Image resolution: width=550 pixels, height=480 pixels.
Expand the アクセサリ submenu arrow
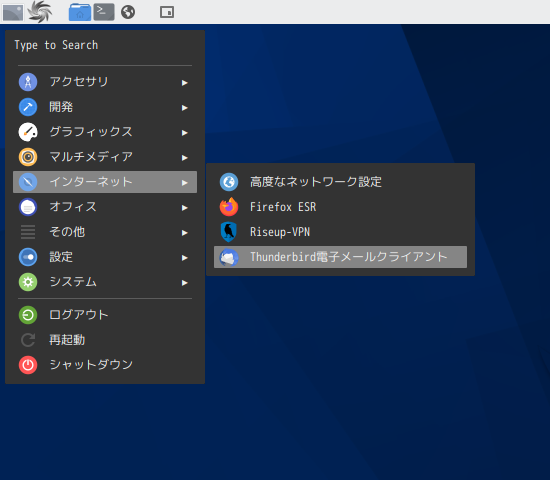click(185, 83)
